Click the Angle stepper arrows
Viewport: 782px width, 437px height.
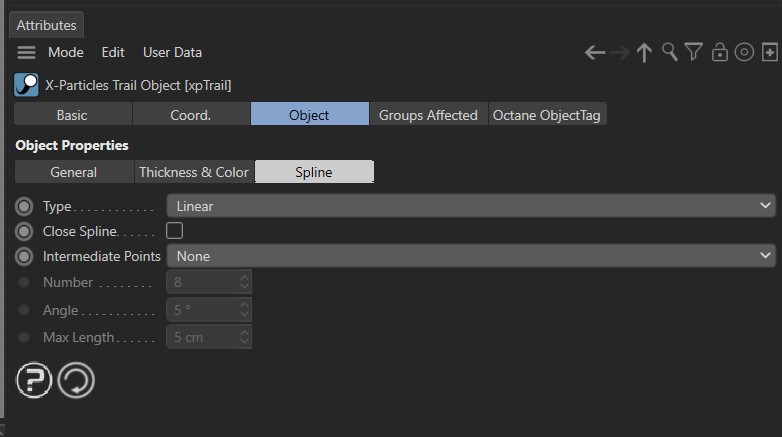pos(244,310)
